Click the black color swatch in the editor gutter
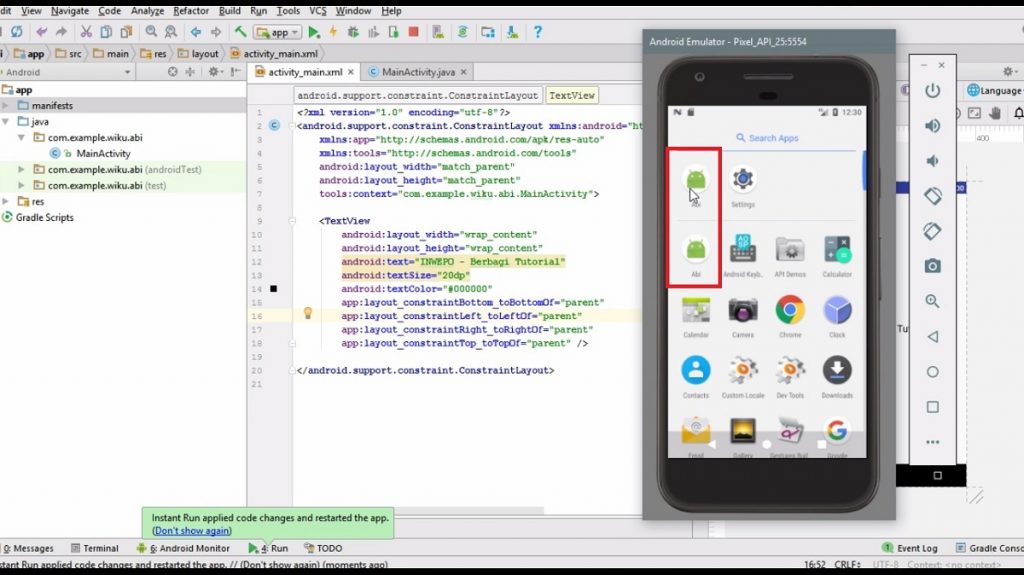The width and height of the screenshot is (1024, 575). point(274,289)
